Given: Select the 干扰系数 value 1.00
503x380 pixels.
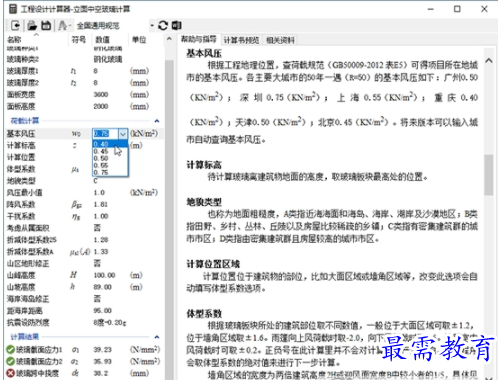Looking at the screenshot, I should [101, 216].
